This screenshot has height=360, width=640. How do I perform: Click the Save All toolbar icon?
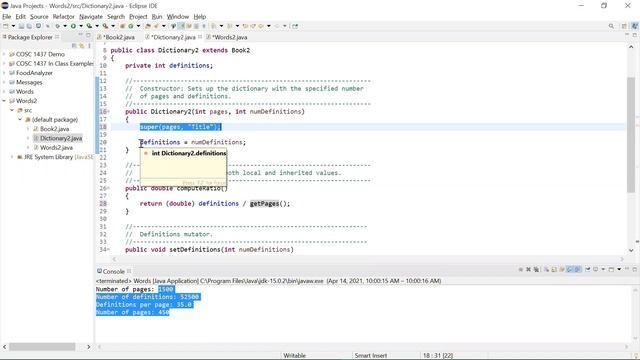(29, 26)
